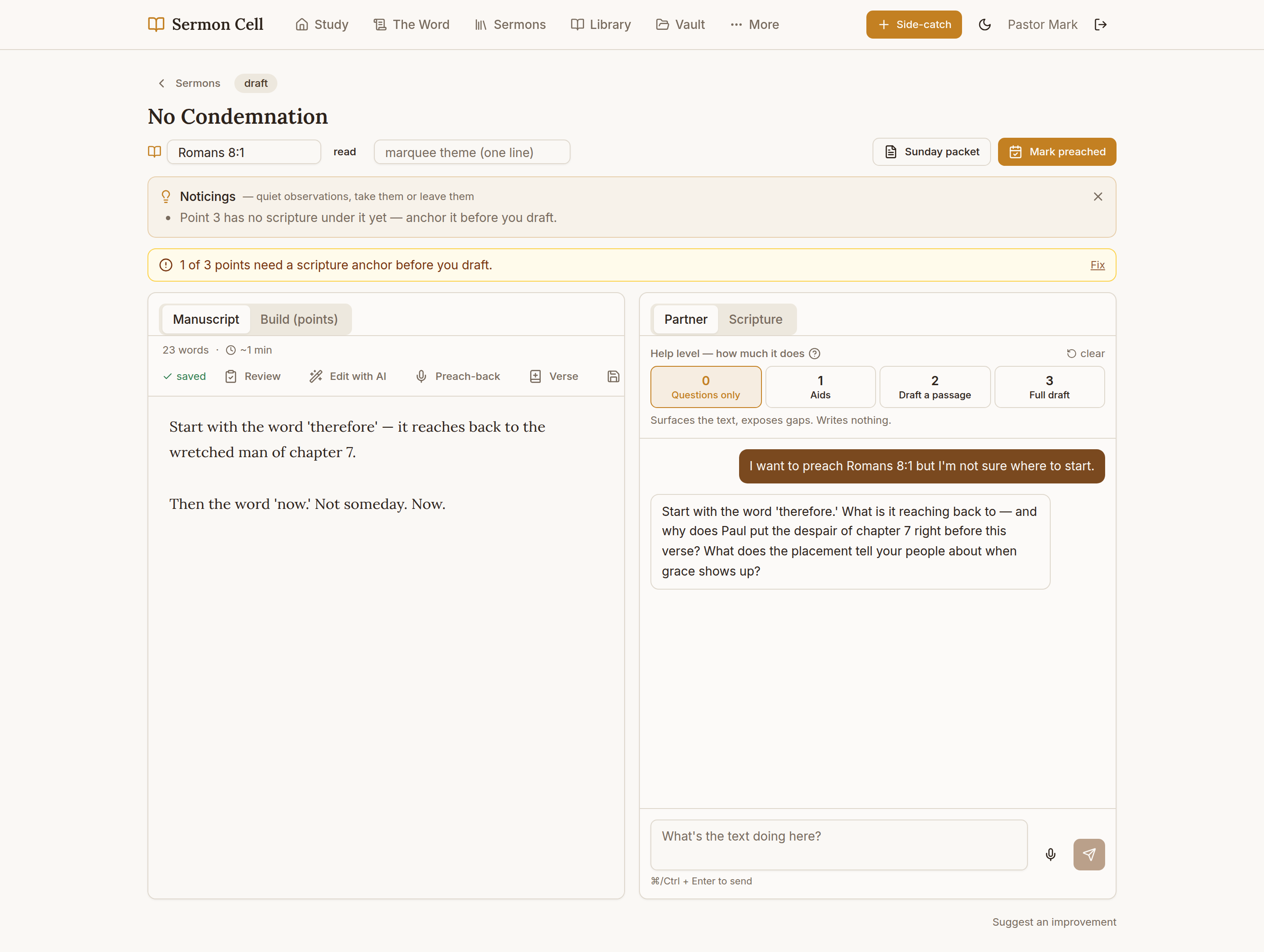Dismiss the Noticings panel
This screenshot has width=1264, height=952.
click(x=1098, y=197)
